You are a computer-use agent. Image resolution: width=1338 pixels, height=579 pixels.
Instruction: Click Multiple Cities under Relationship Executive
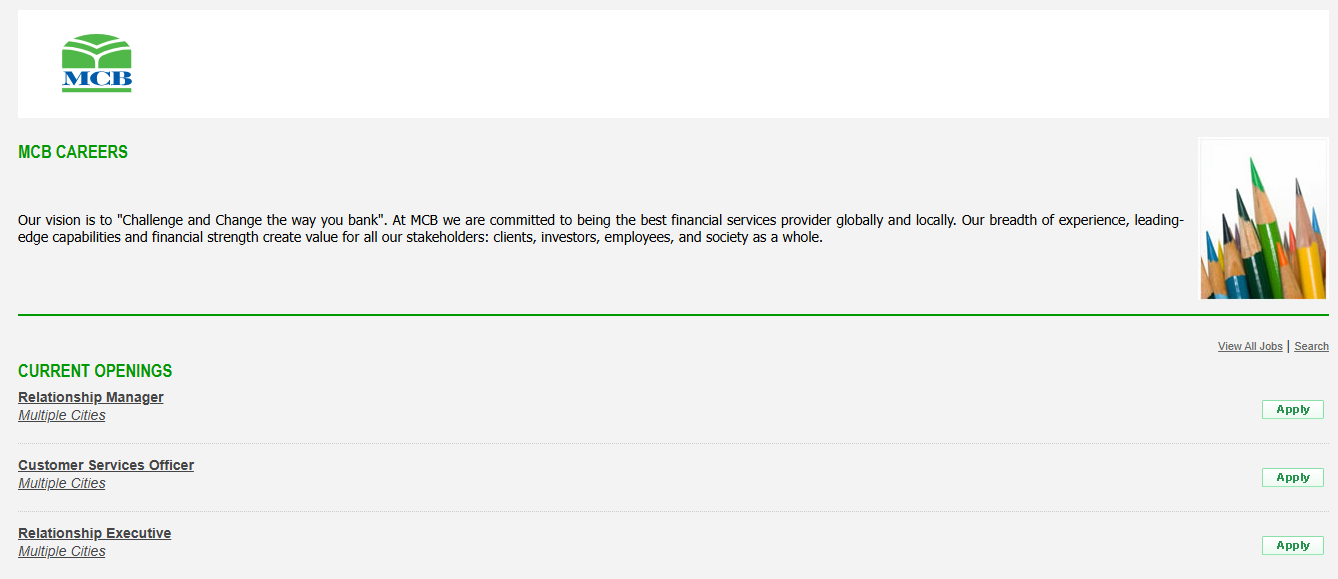62,551
